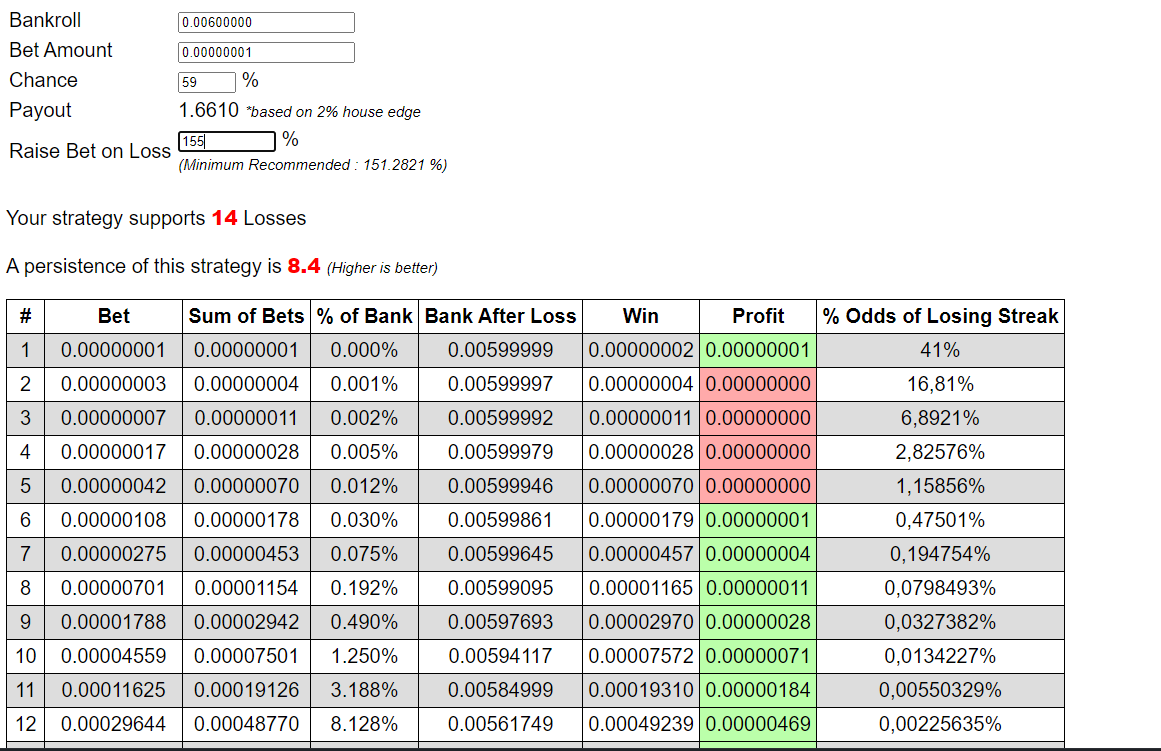Click the bet value 0.00029644 in row 12

tap(113, 724)
